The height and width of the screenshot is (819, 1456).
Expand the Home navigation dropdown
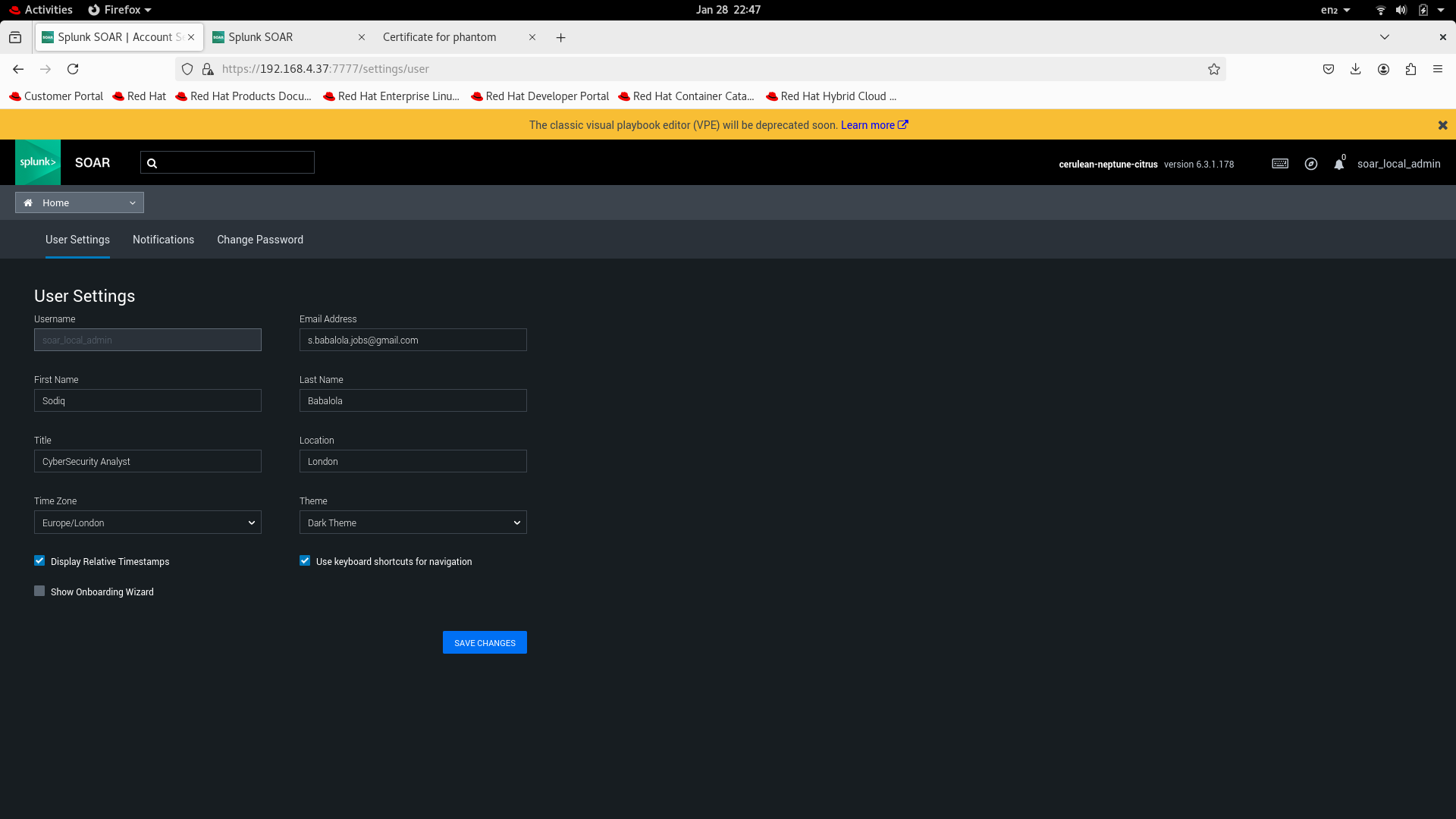(80, 202)
